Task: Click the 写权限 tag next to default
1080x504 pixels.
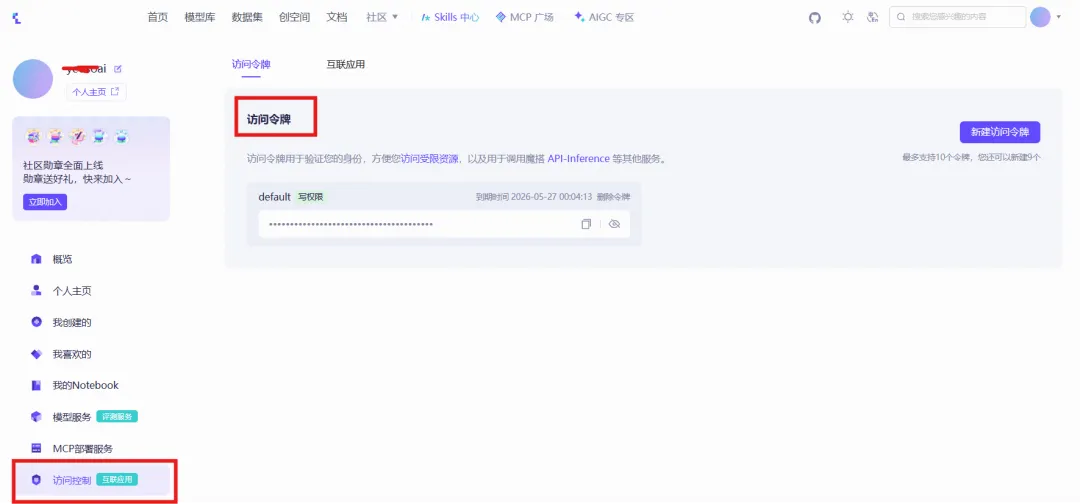Action: (x=311, y=197)
